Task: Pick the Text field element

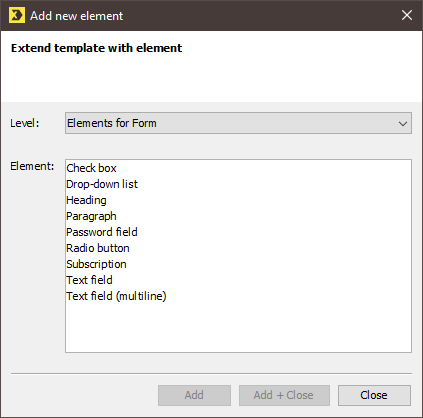Action: click(89, 280)
